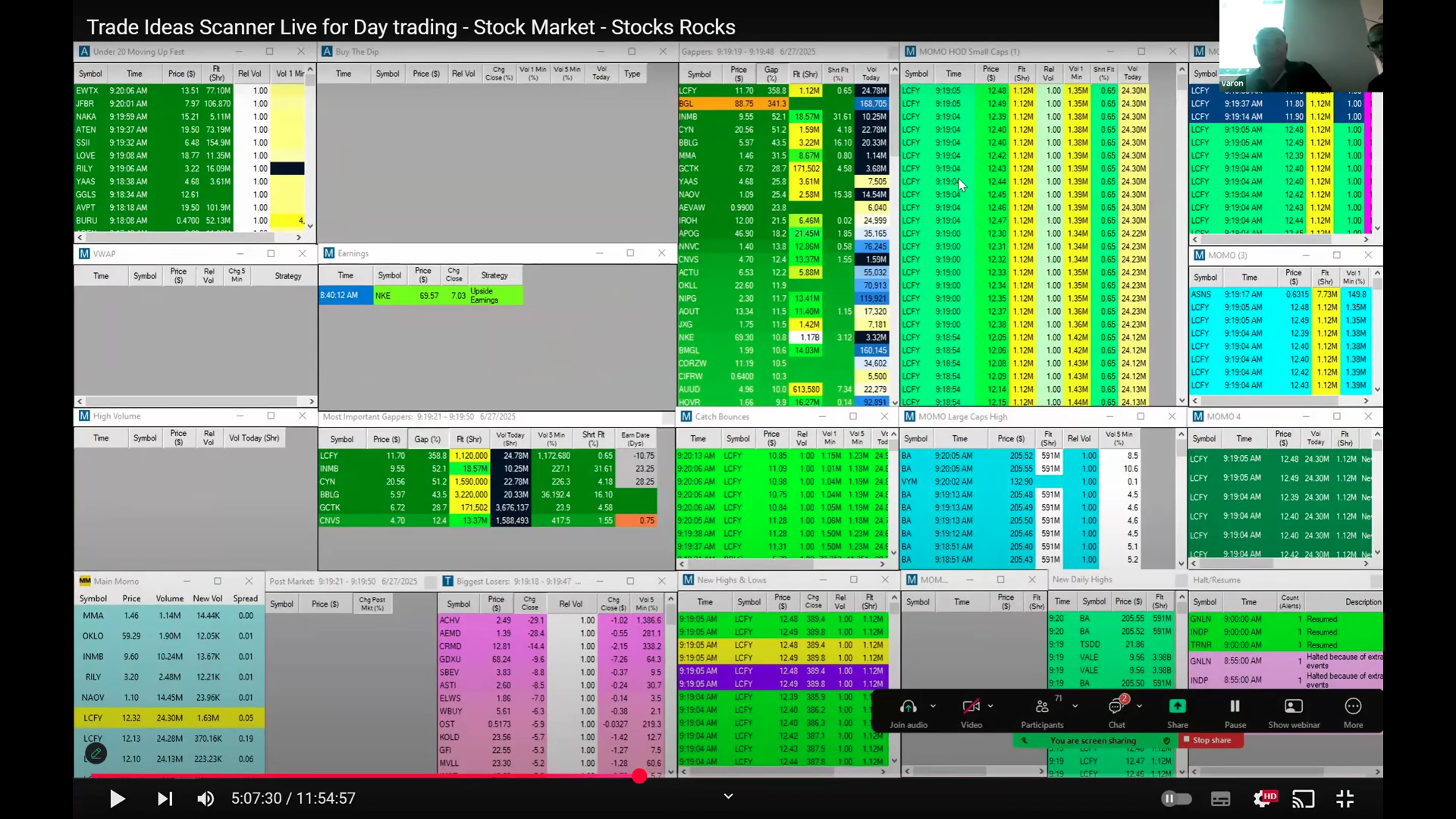
Task: Play the video
Action: click(117, 799)
